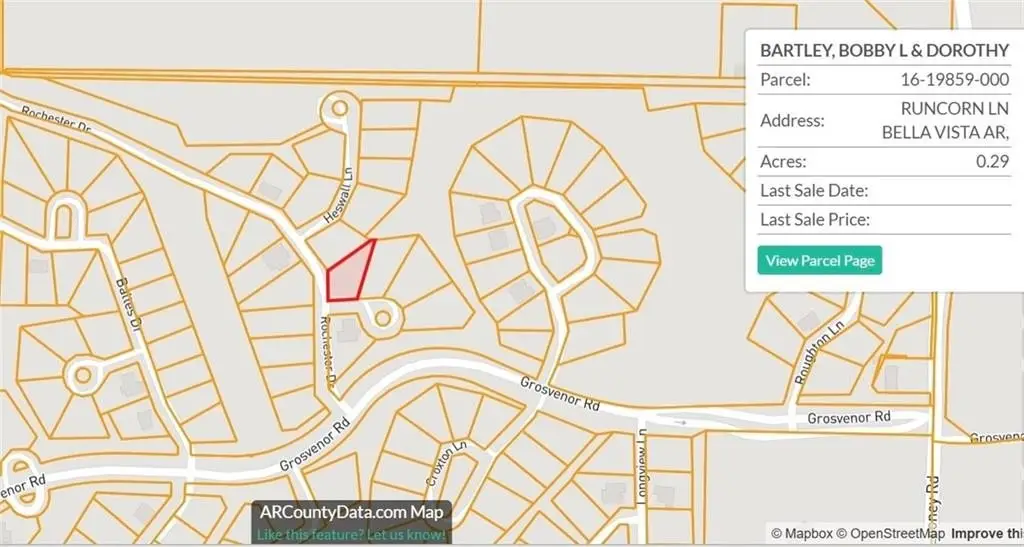Click the View Parcel Page button

820,260
